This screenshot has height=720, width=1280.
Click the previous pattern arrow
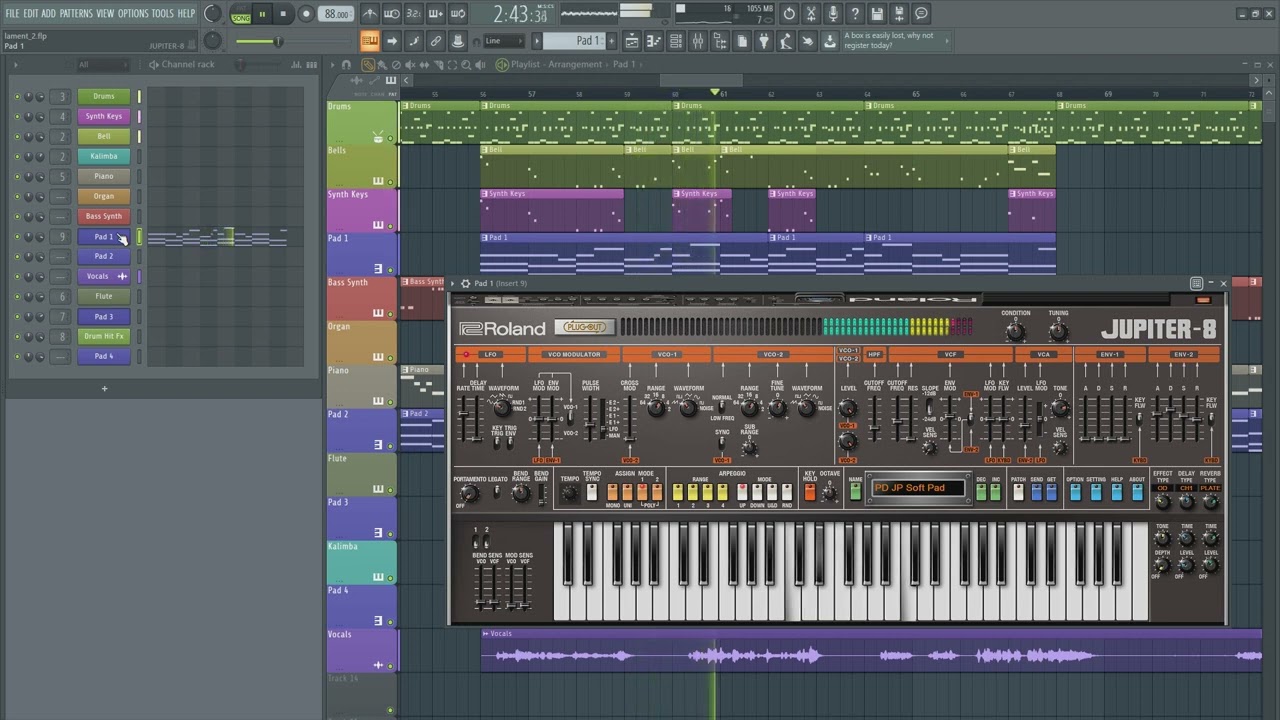coord(537,41)
